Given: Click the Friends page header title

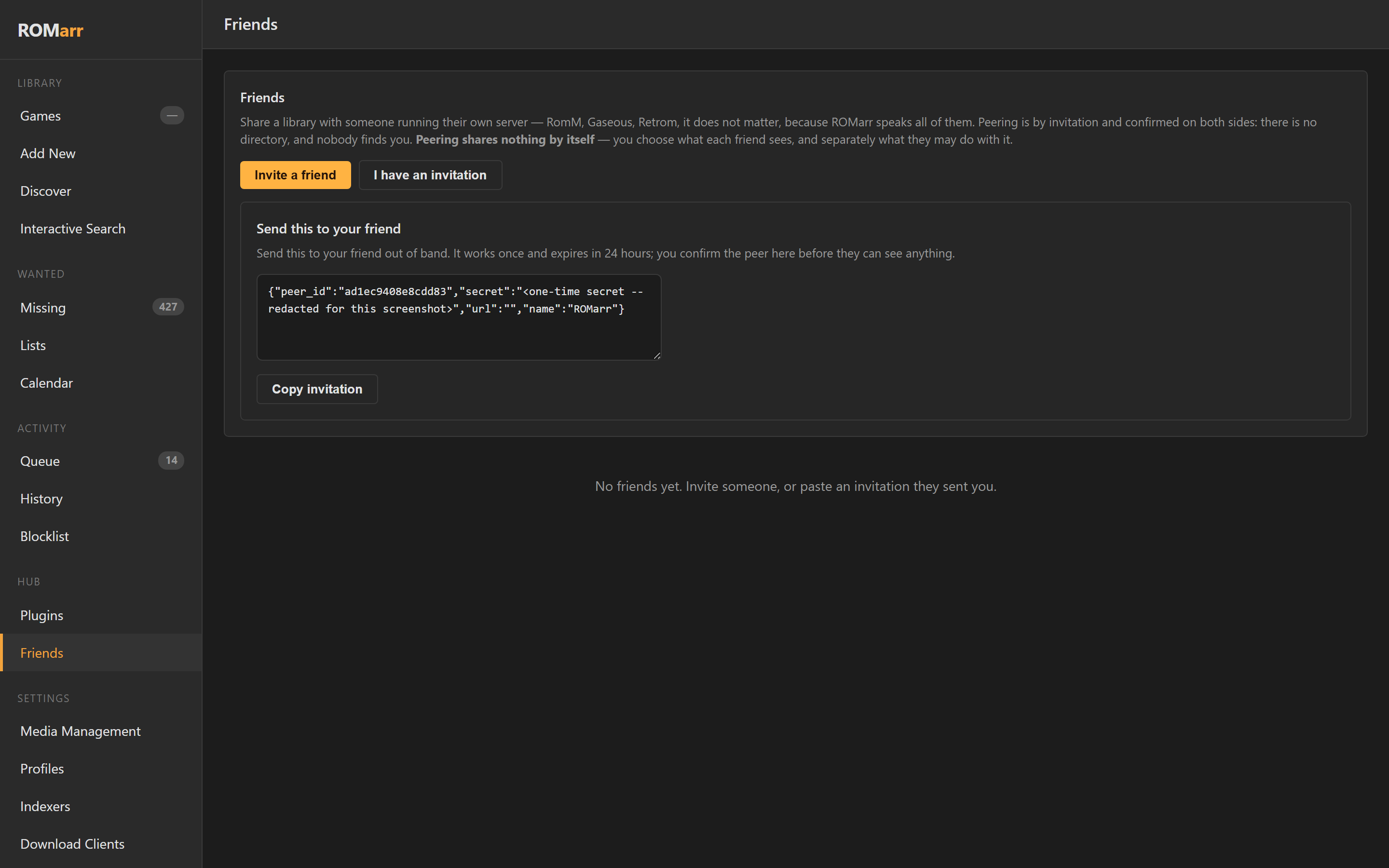Looking at the screenshot, I should 251,24.
